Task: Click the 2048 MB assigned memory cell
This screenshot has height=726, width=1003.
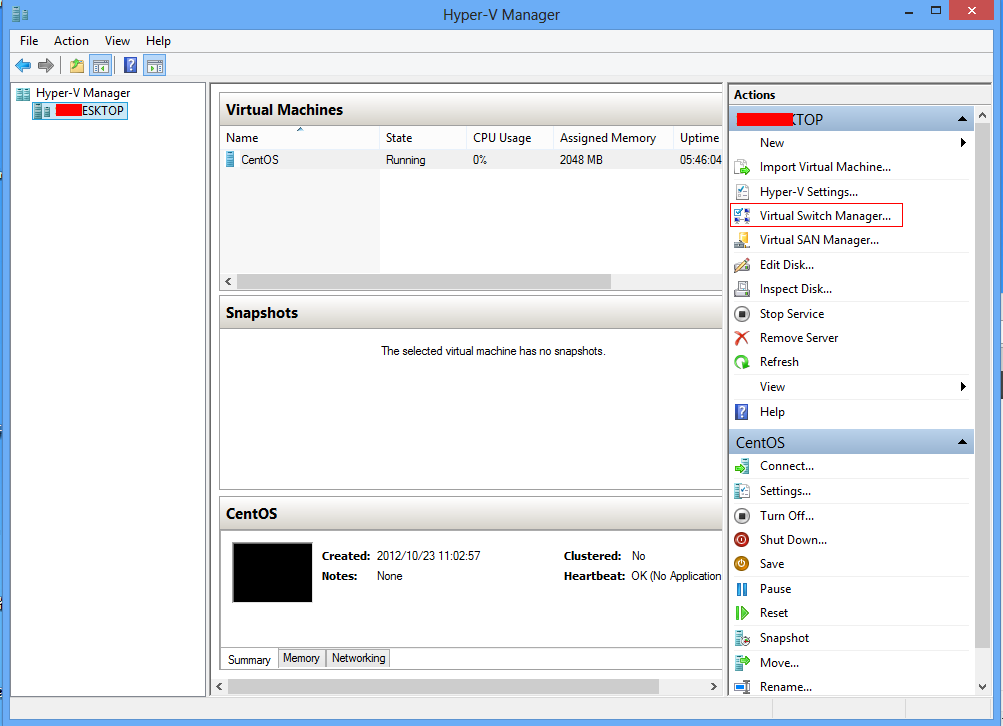Action: coord(581,160)
